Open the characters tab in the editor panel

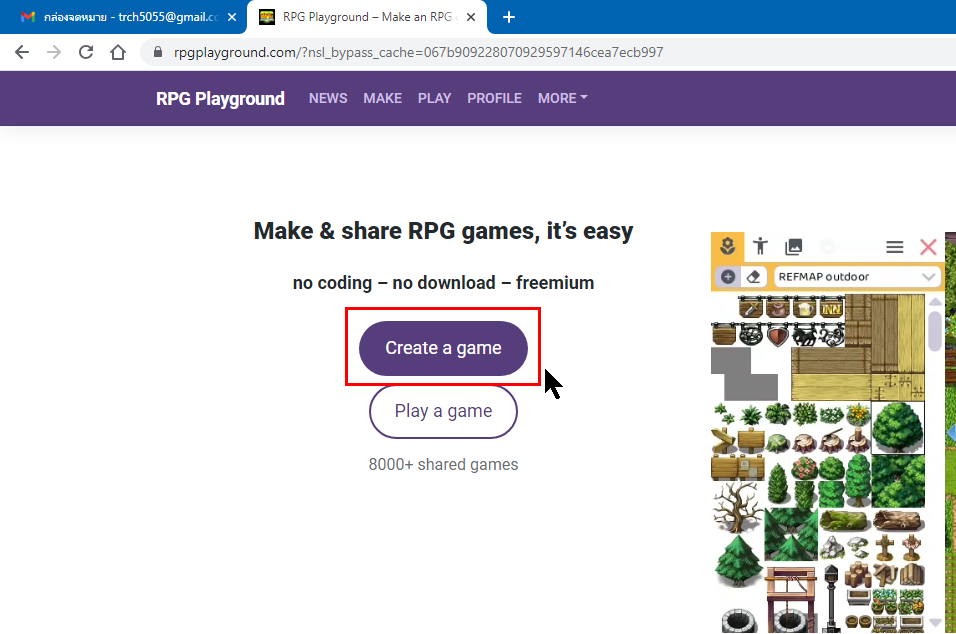click(x=760, y=246)
